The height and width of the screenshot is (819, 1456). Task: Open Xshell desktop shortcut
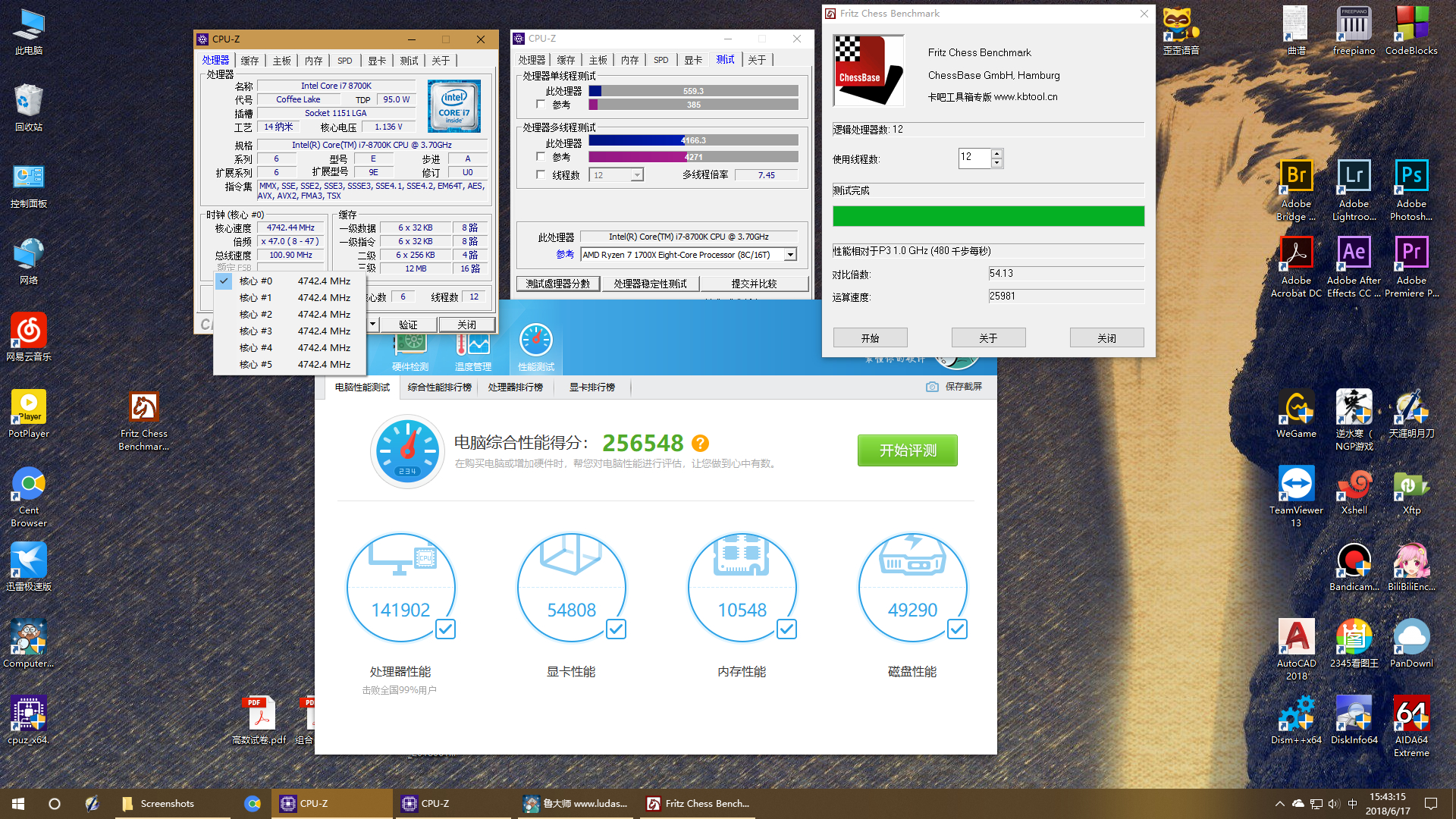(1354, 491)
